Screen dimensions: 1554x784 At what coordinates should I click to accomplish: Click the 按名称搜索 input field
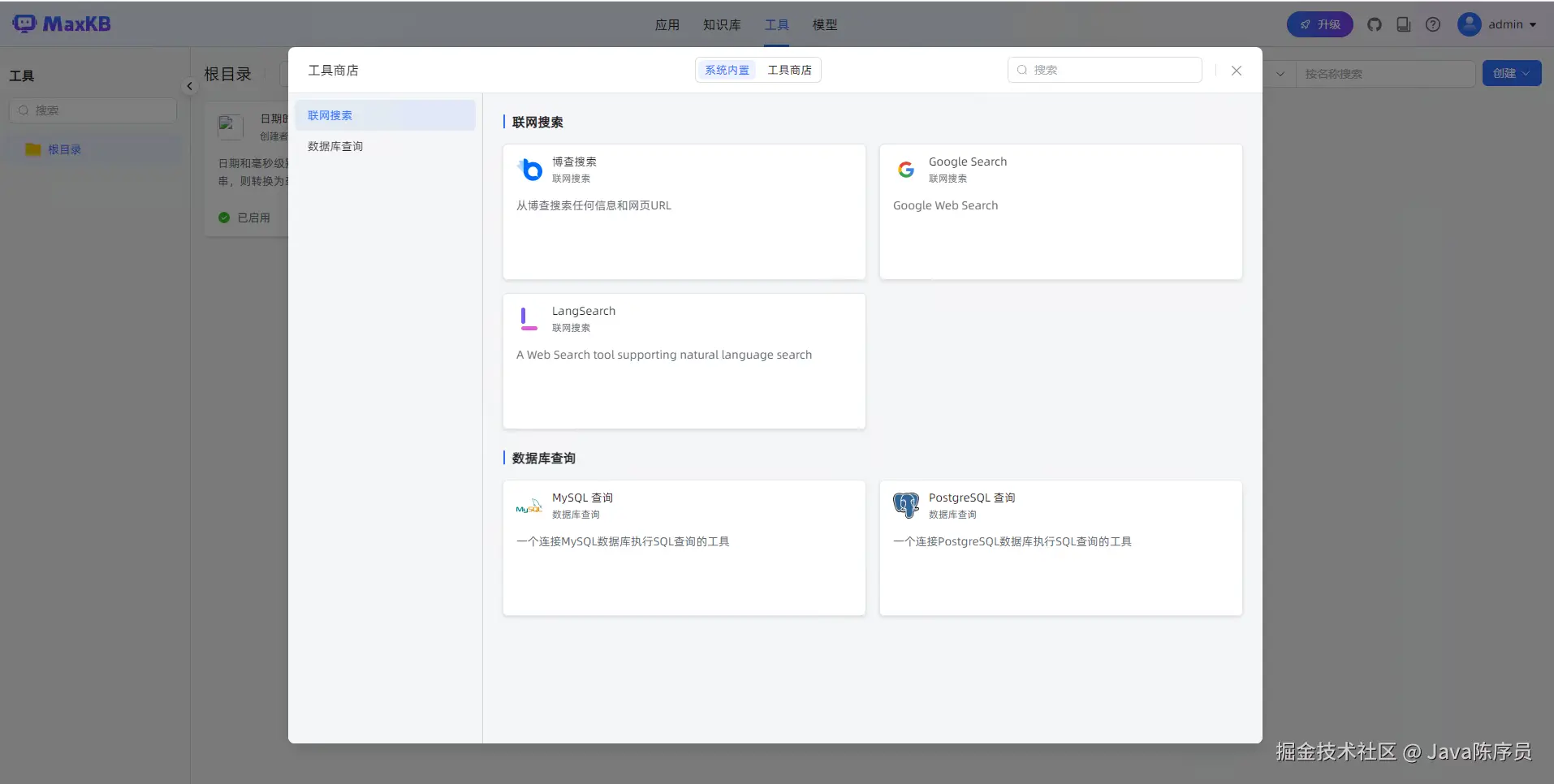(1385, 74)
